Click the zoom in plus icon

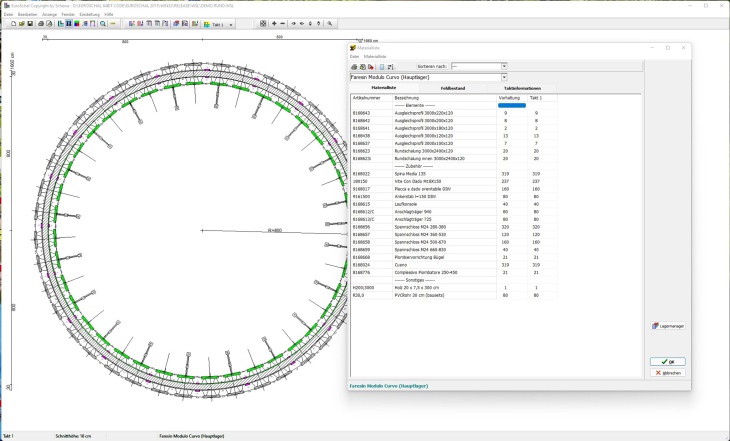click(x=273, y=23)
